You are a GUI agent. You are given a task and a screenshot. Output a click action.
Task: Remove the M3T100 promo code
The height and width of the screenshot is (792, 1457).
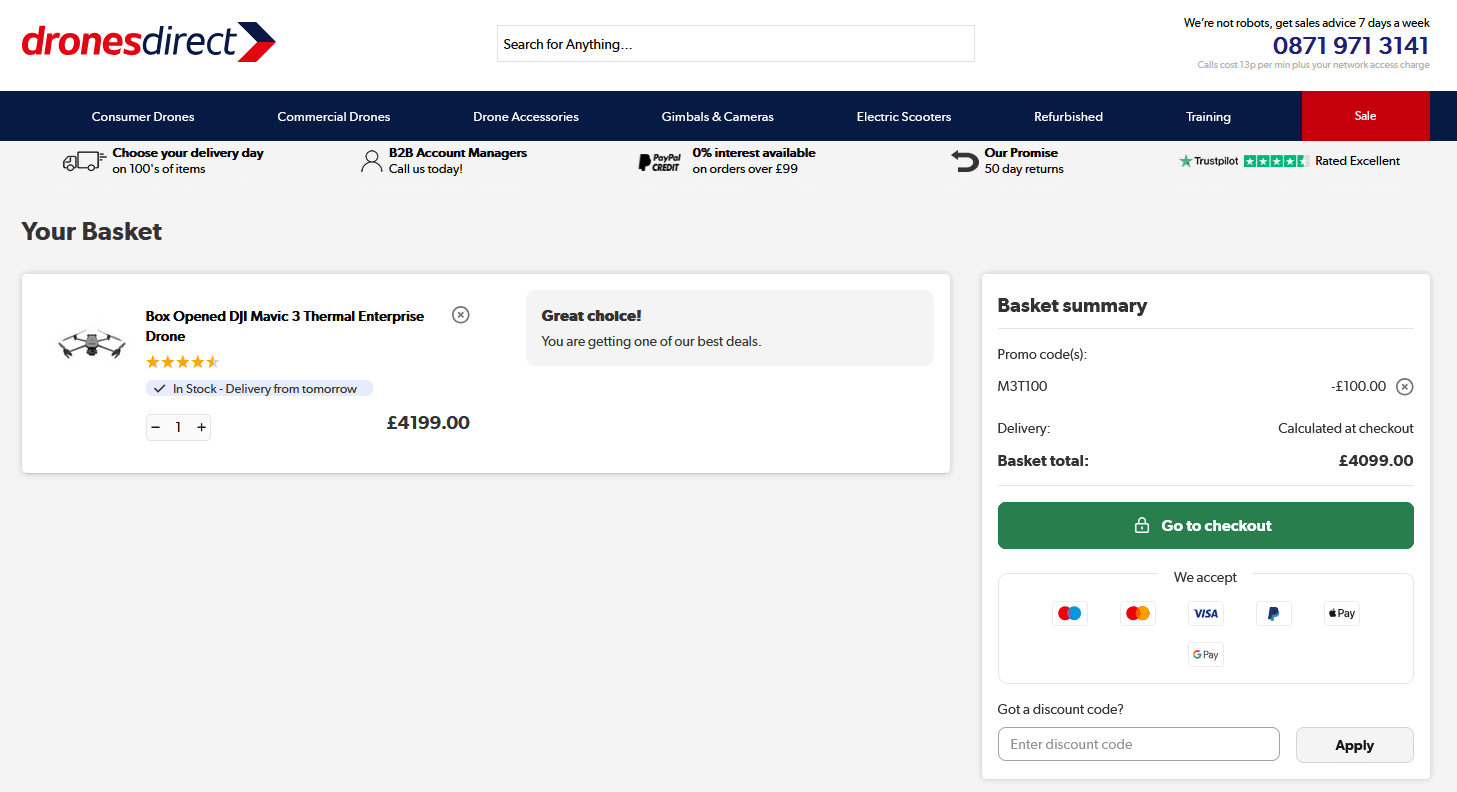[x=1404, y=387]
